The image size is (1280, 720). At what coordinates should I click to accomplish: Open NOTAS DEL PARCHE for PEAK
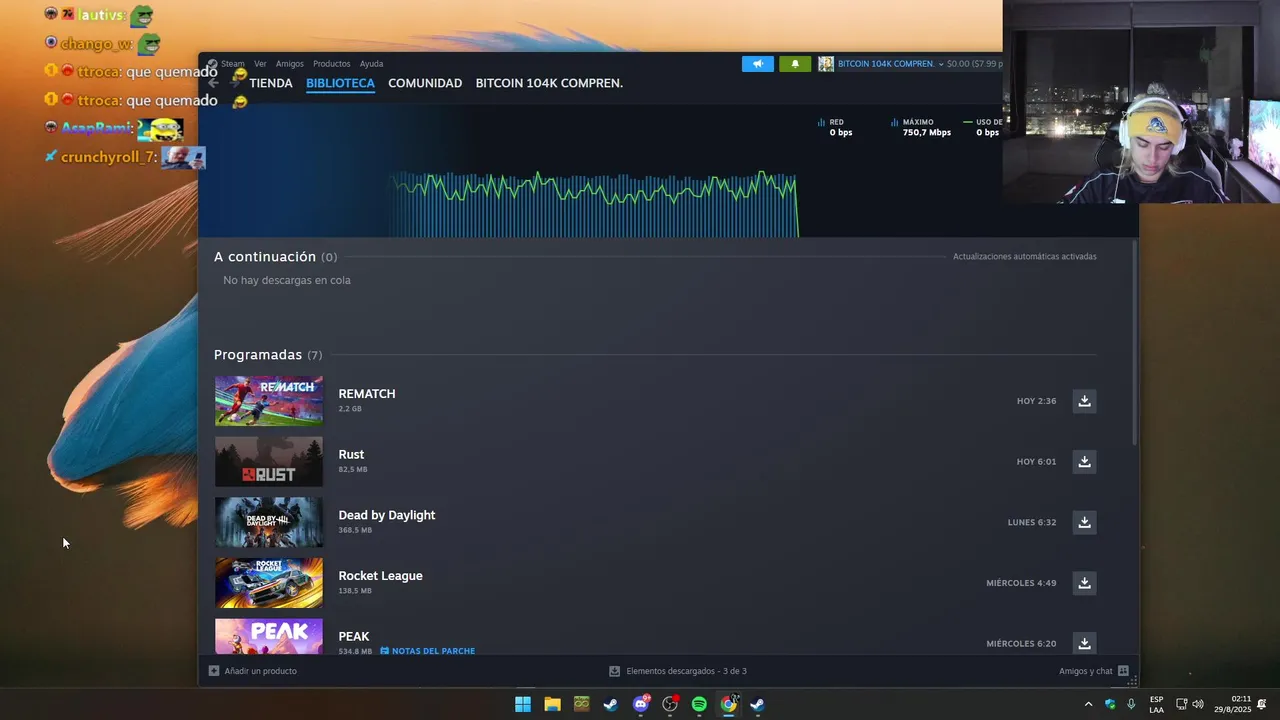tap(427, 651)
